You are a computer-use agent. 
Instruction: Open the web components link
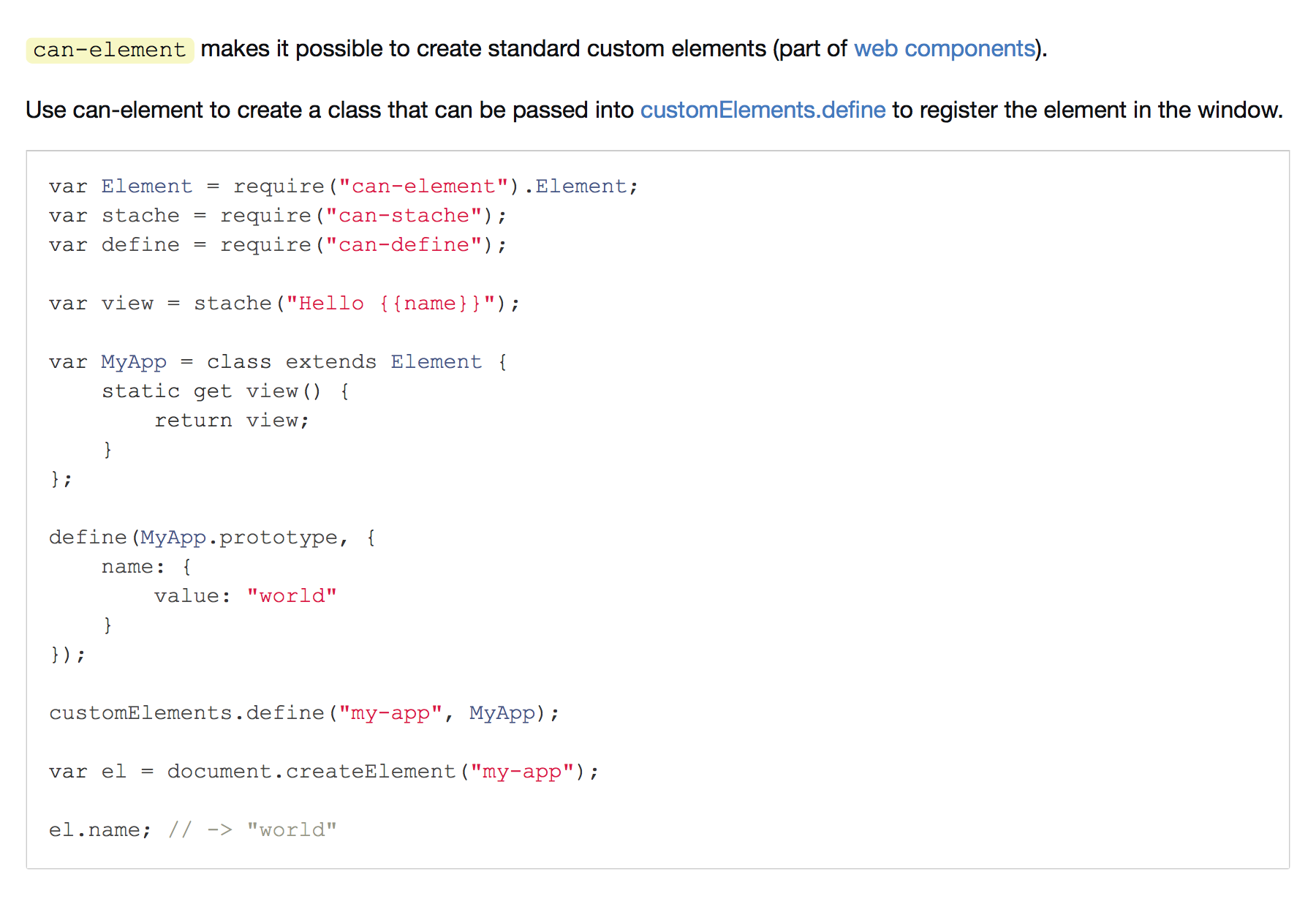945,49
